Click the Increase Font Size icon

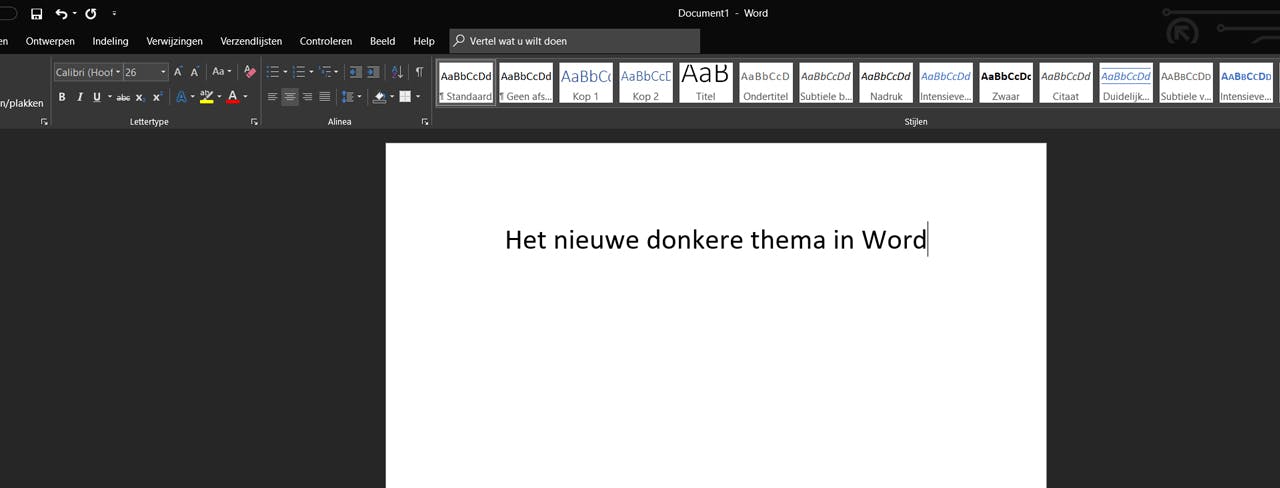point(178,72)
